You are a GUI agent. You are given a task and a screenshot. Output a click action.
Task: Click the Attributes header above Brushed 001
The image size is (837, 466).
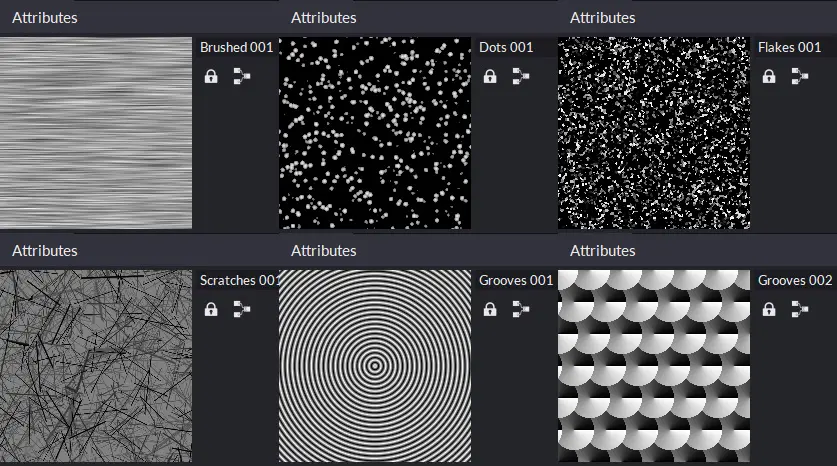(45, 18)
